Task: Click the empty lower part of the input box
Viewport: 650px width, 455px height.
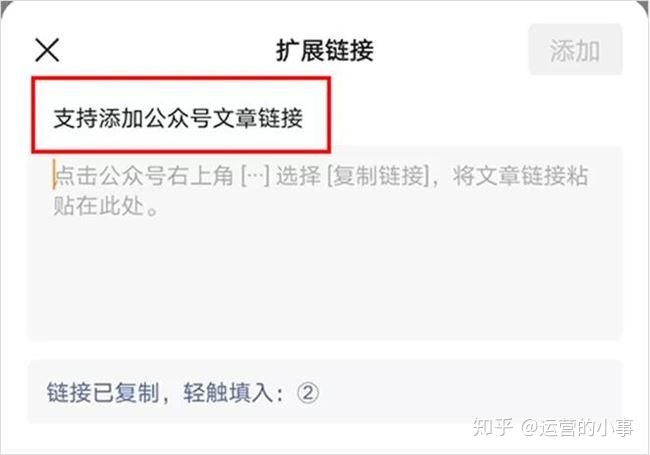Action: [325, 282]
